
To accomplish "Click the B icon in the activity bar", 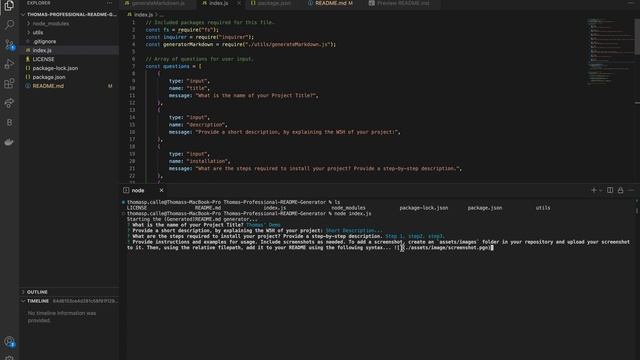I will (9, 122).
